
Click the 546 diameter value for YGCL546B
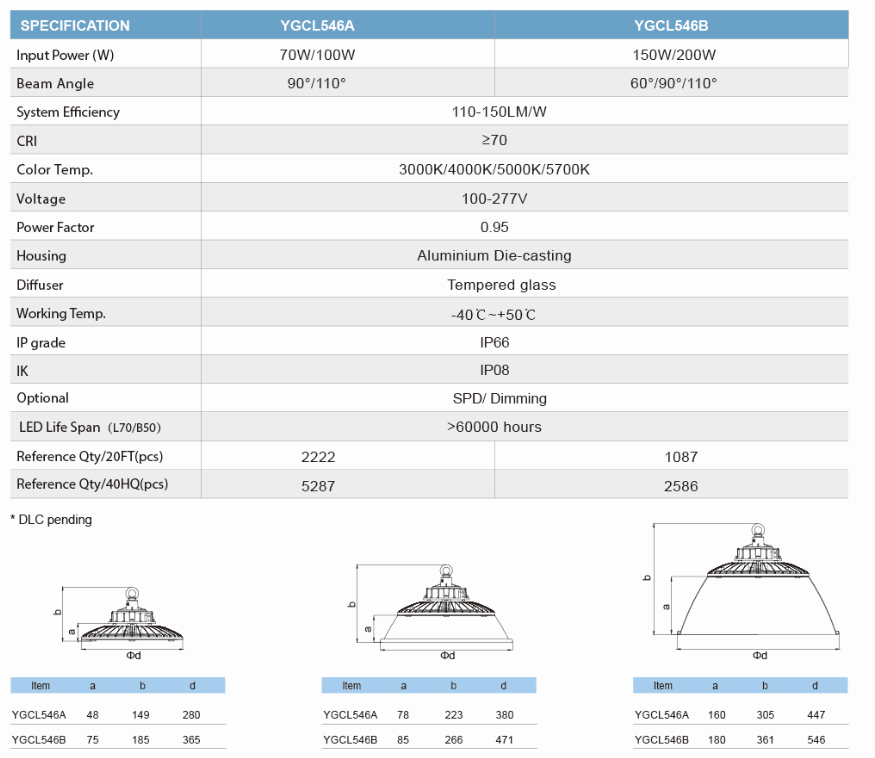click(x=816, y=740)
